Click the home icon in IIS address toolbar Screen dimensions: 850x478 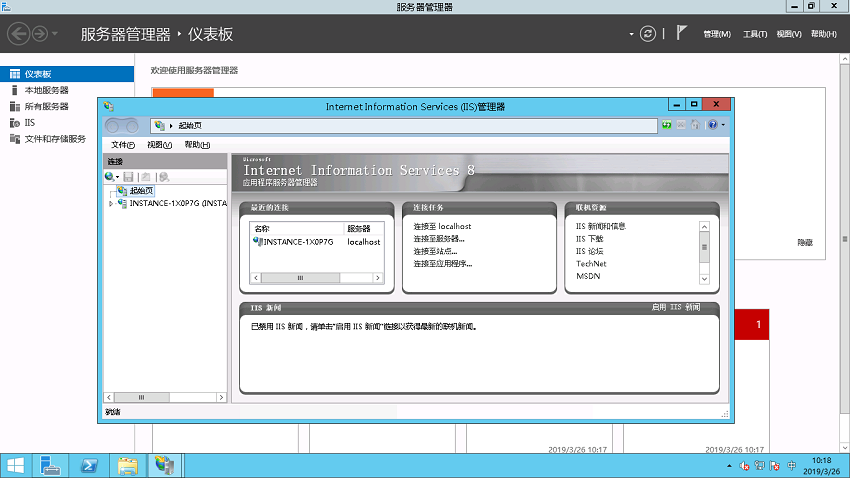point(695,125)
